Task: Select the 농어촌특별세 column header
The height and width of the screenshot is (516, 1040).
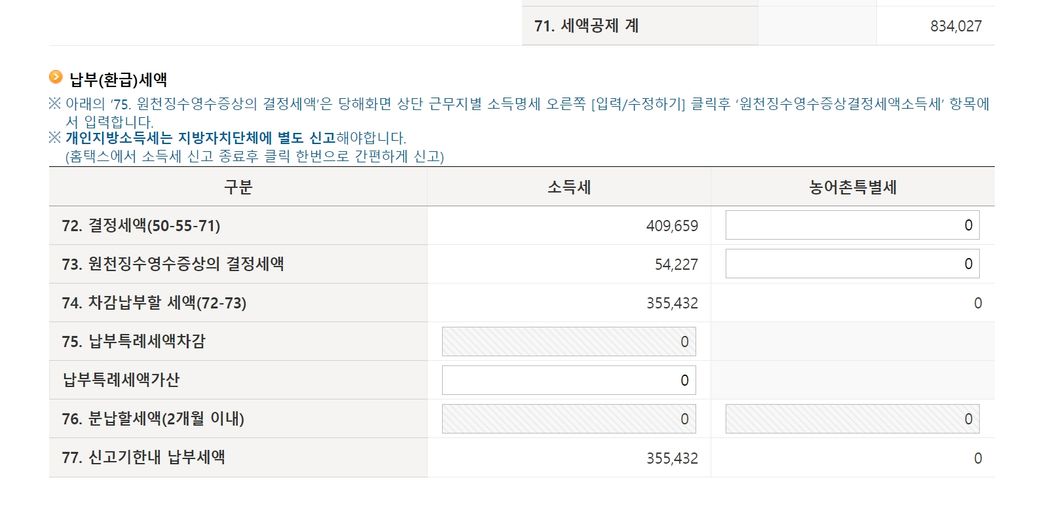Action: coord(852,187)
